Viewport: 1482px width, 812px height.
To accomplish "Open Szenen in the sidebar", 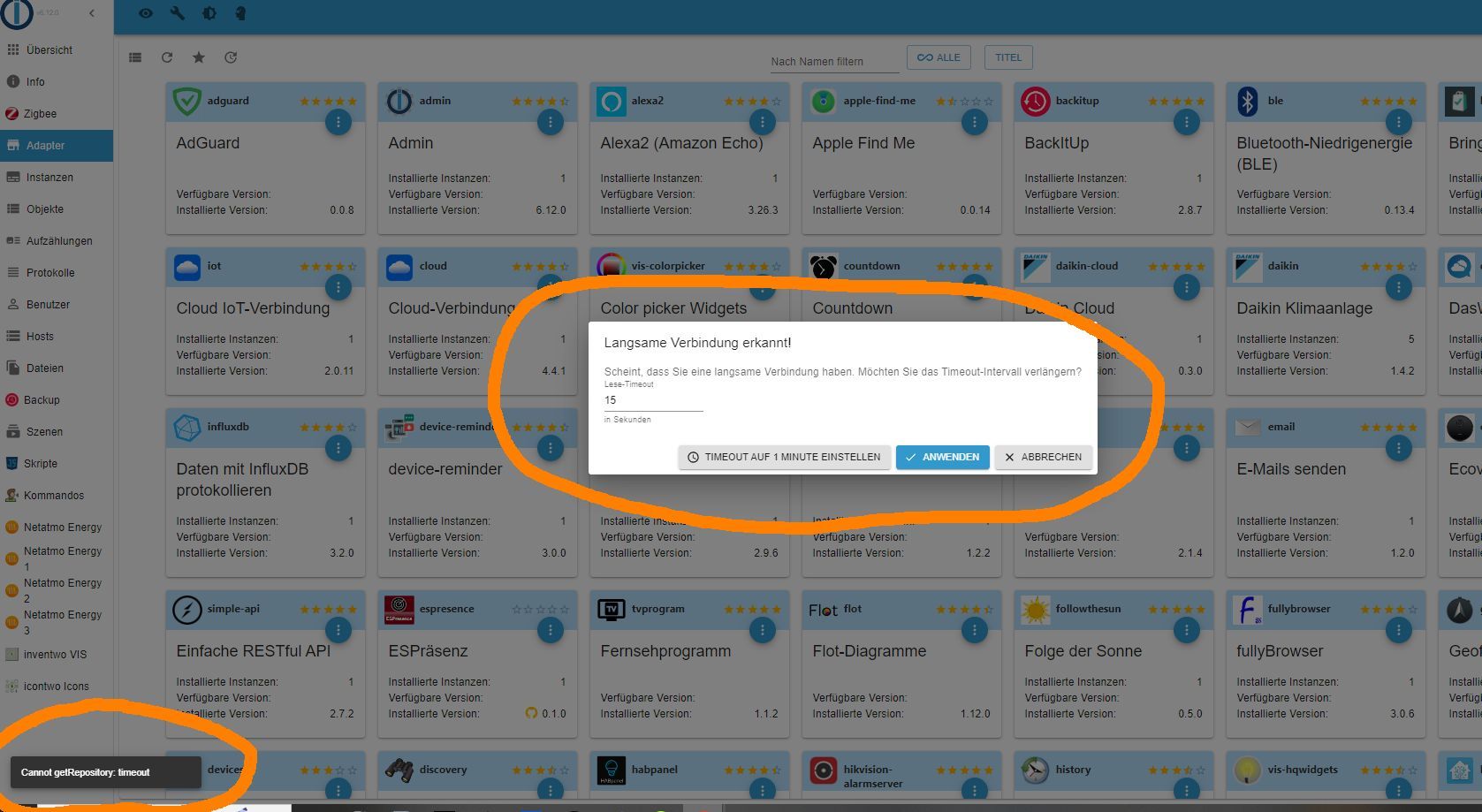I will pyautogui.click(x=57, y=432).
